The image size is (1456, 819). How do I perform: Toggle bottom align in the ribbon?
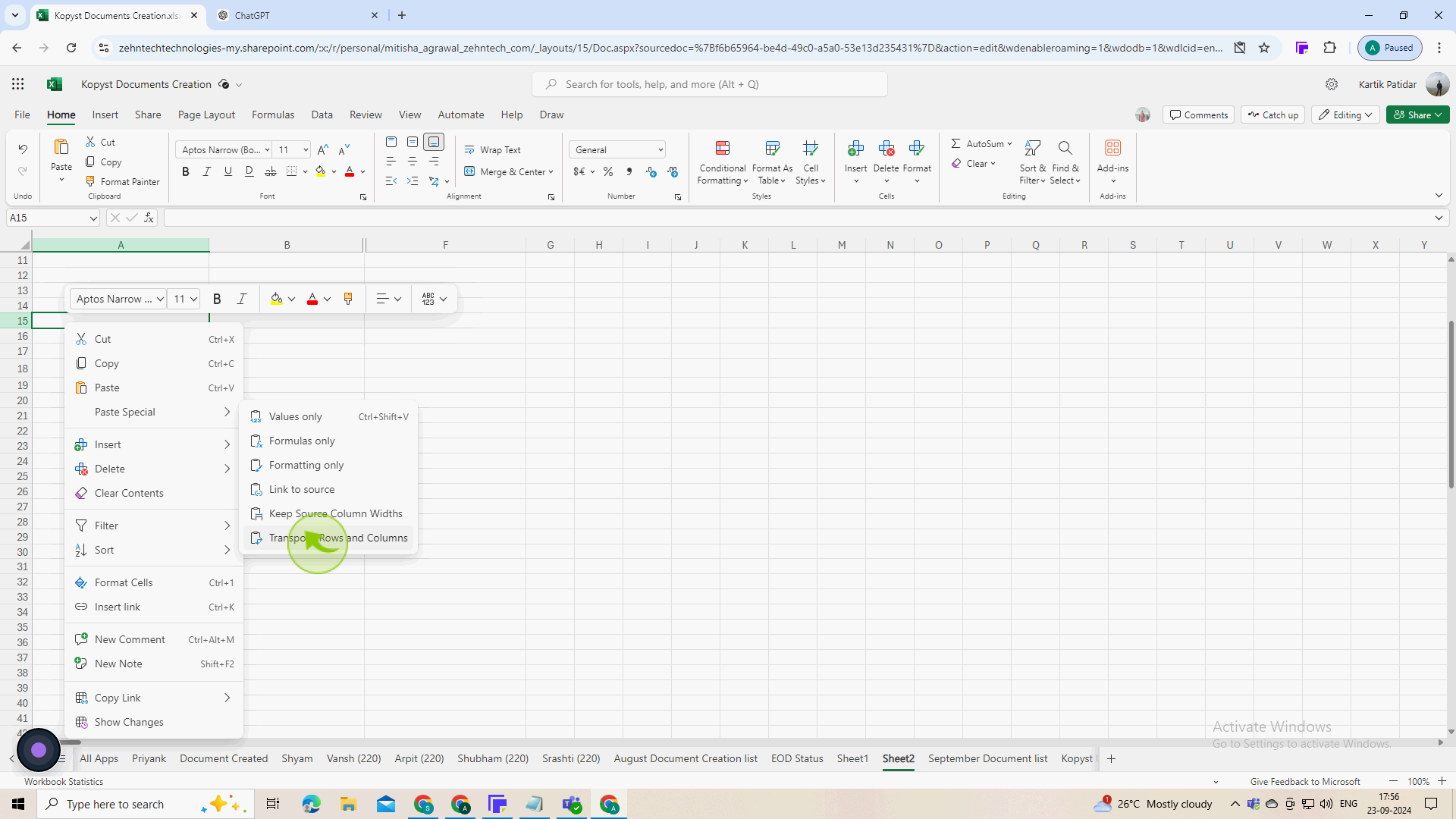[434, 142]
